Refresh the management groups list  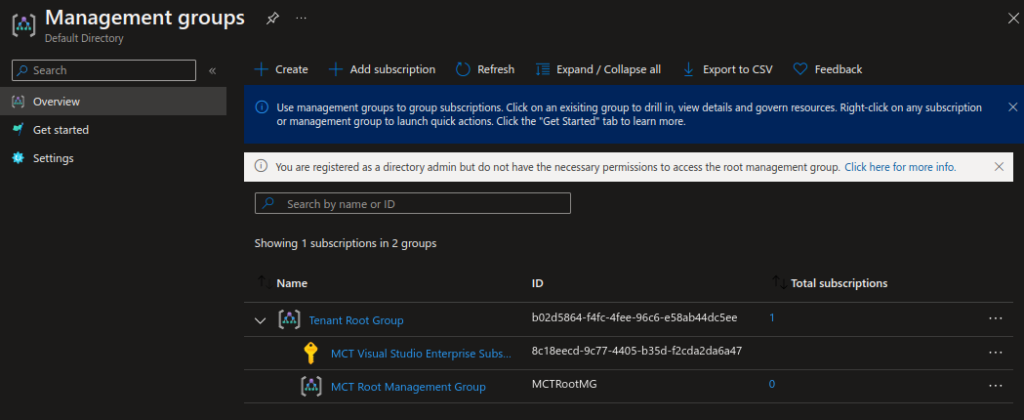(485, 69)
